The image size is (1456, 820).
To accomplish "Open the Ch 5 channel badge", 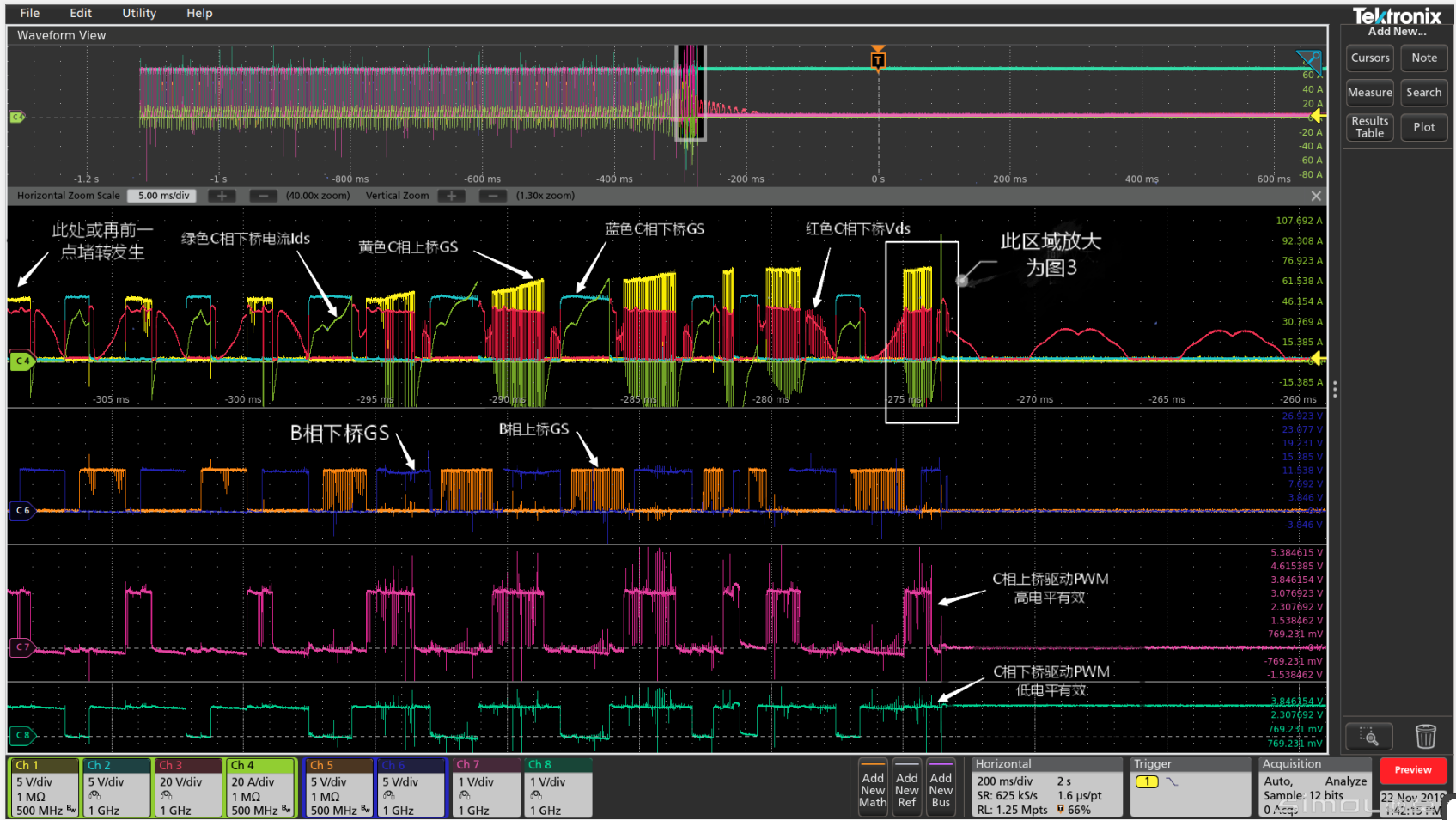I will [339, 787].
